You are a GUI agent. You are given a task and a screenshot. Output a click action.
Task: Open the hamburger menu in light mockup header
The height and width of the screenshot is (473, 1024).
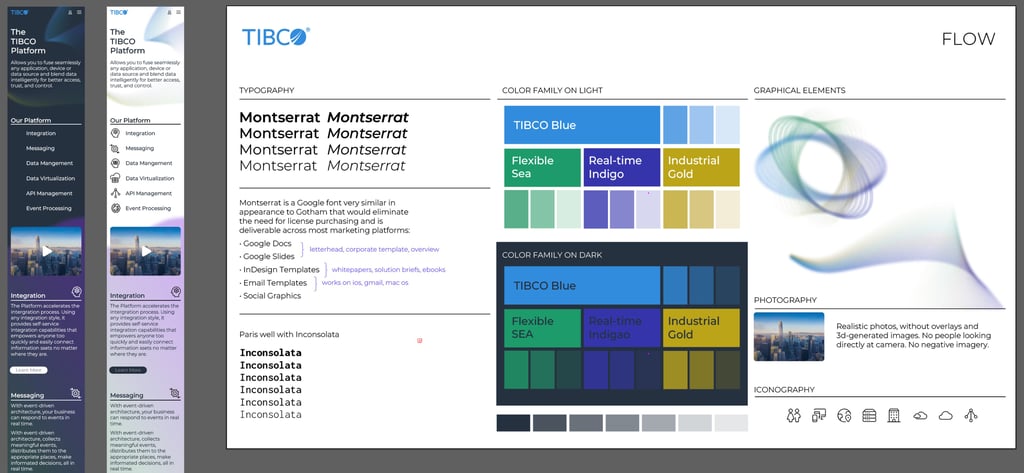(179, 12)
